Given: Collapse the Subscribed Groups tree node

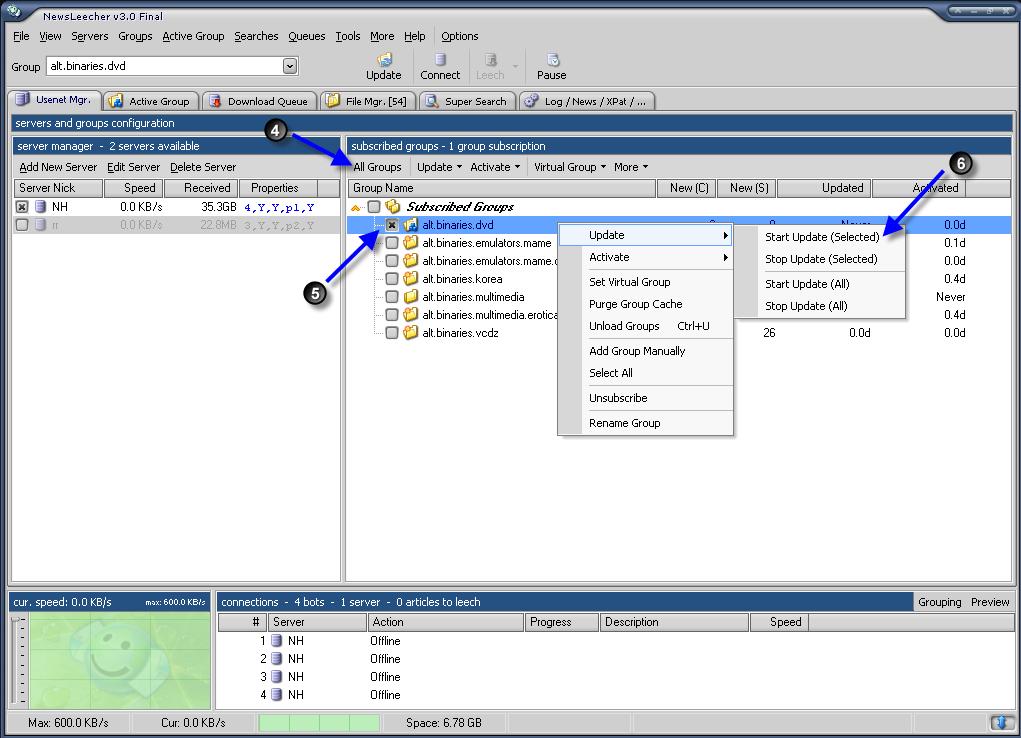Looking at the screenshot, I should (x=356, y=207).
